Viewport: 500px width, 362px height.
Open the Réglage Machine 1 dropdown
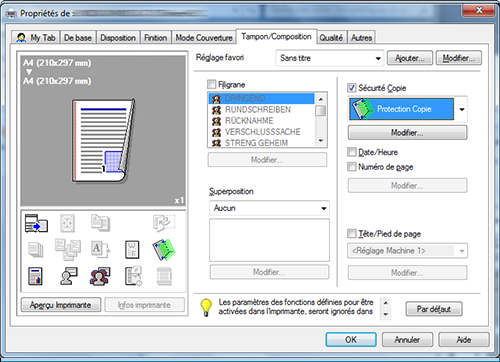pyautogui.click(x=407, y=251)
